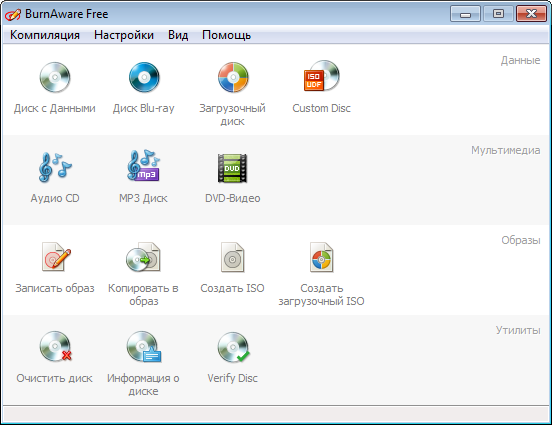Screen dimensions: 552x425
Task: Close the BurnAware Free window
Action: coord(531,14)
